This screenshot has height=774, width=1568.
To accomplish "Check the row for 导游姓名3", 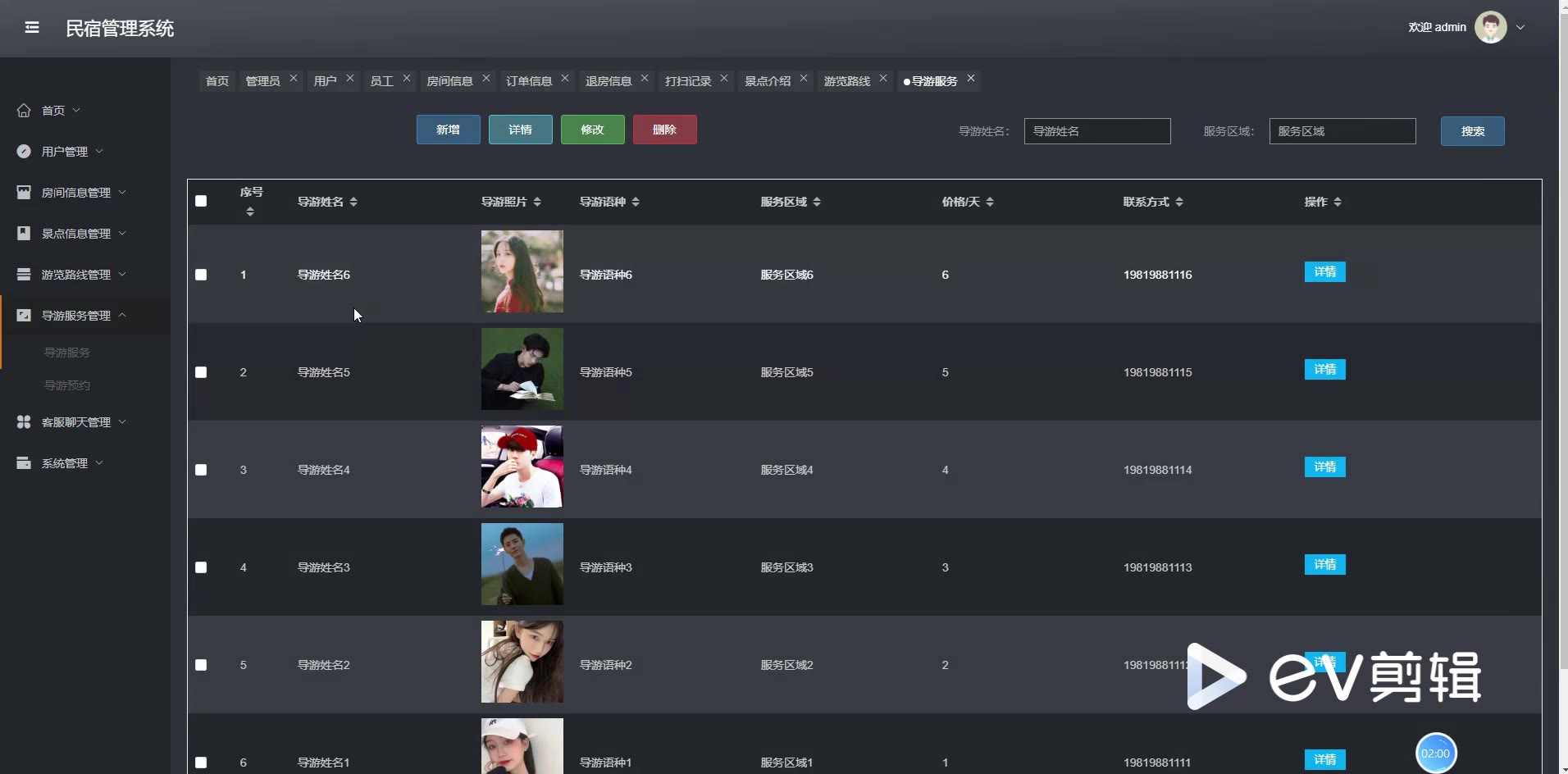I will point(201,567).
